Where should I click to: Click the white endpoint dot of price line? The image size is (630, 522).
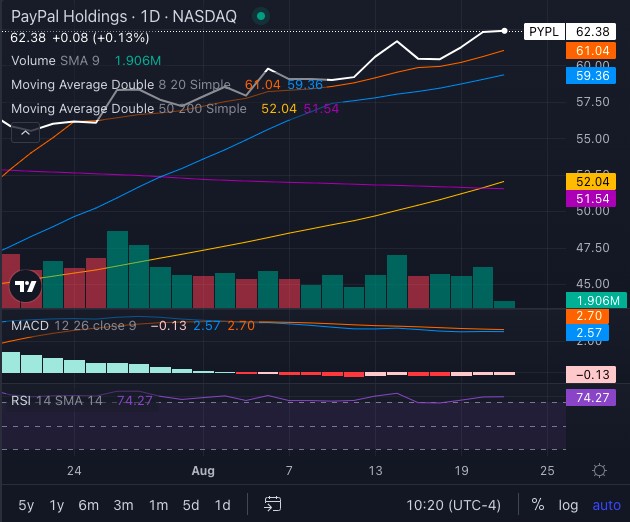(504, 31)
